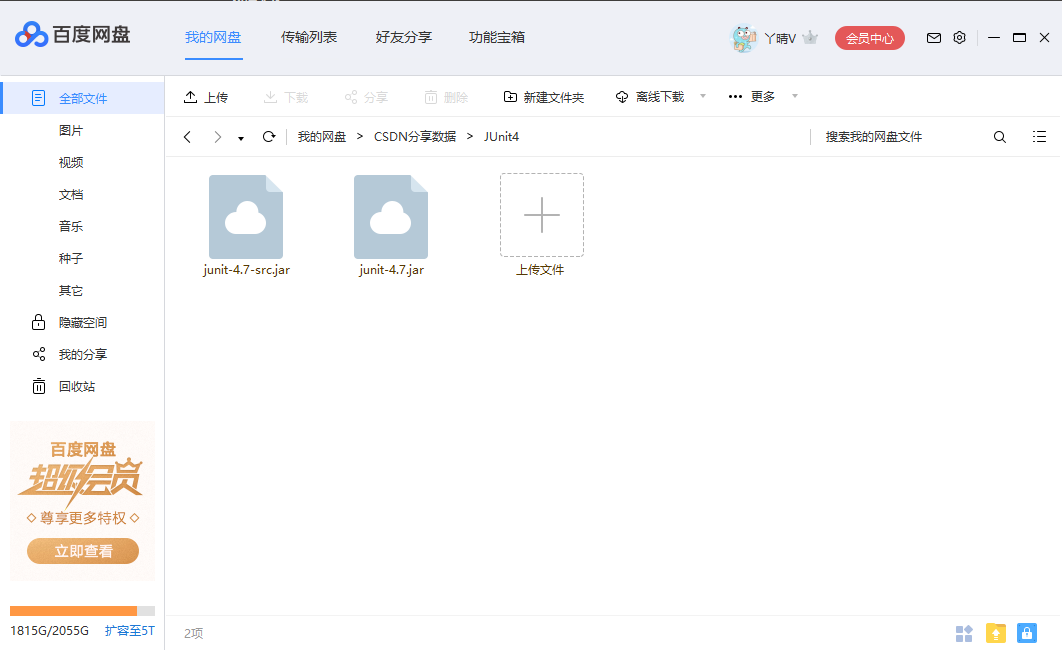Open 隐藏空间 hidden space
This screenshot has width=1062, height=650.
click(x=70, y=323)
